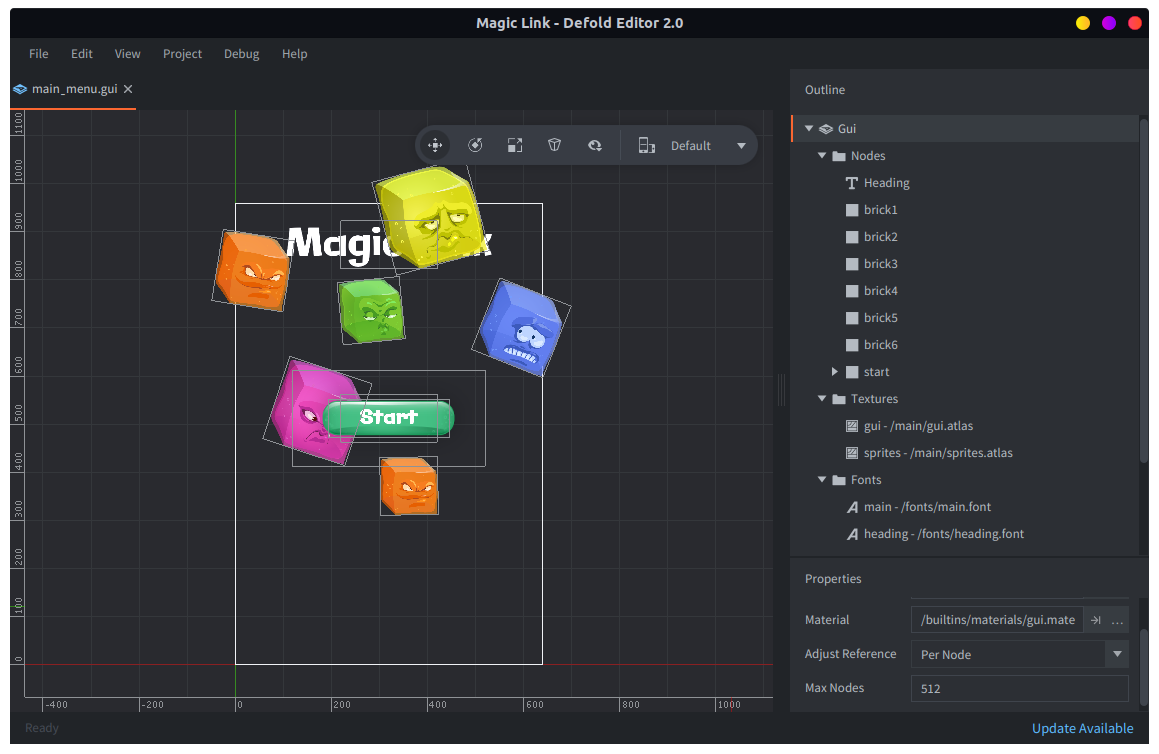
Task: Open the Project menu
Action: pos(182,54)
